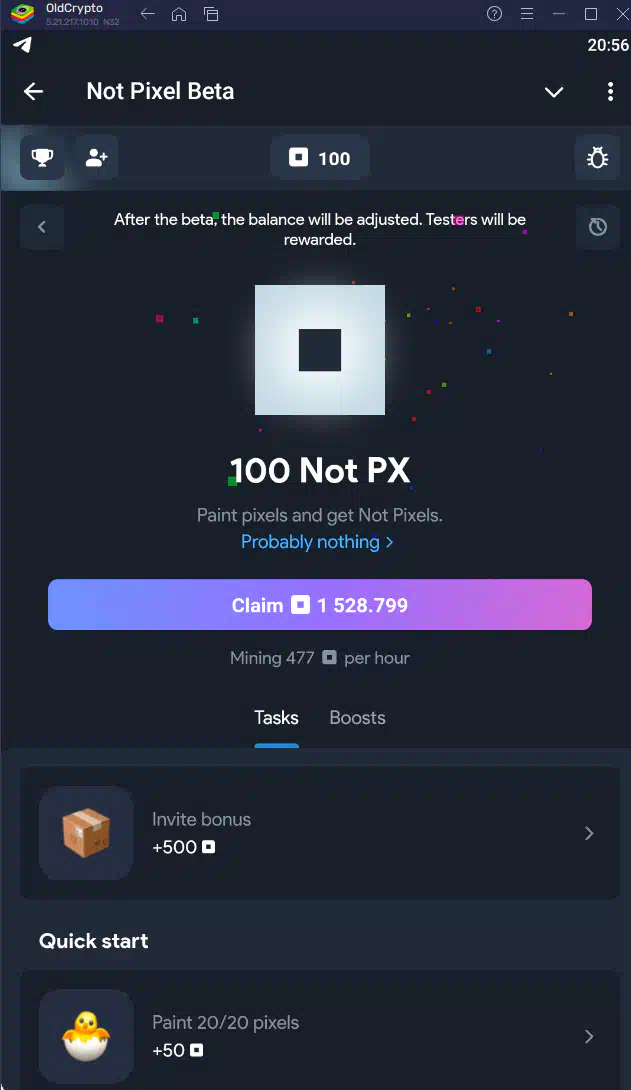Screen dimensions: 631x1090
Task: Open the trophy leaderboard icon
Action: (42, 158)
